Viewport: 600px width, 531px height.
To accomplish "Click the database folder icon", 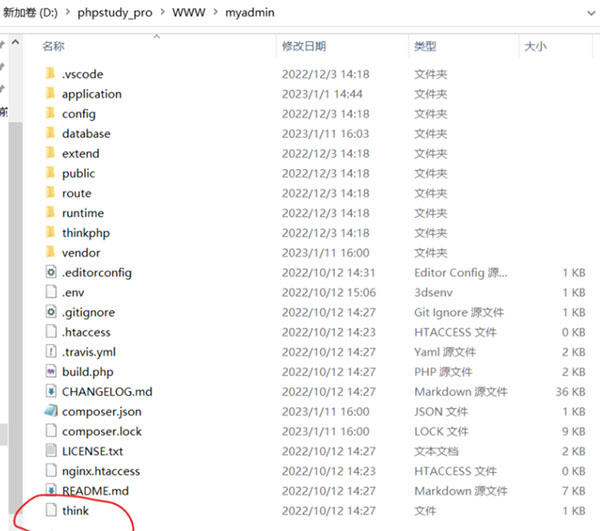I will tap(50, 132).
